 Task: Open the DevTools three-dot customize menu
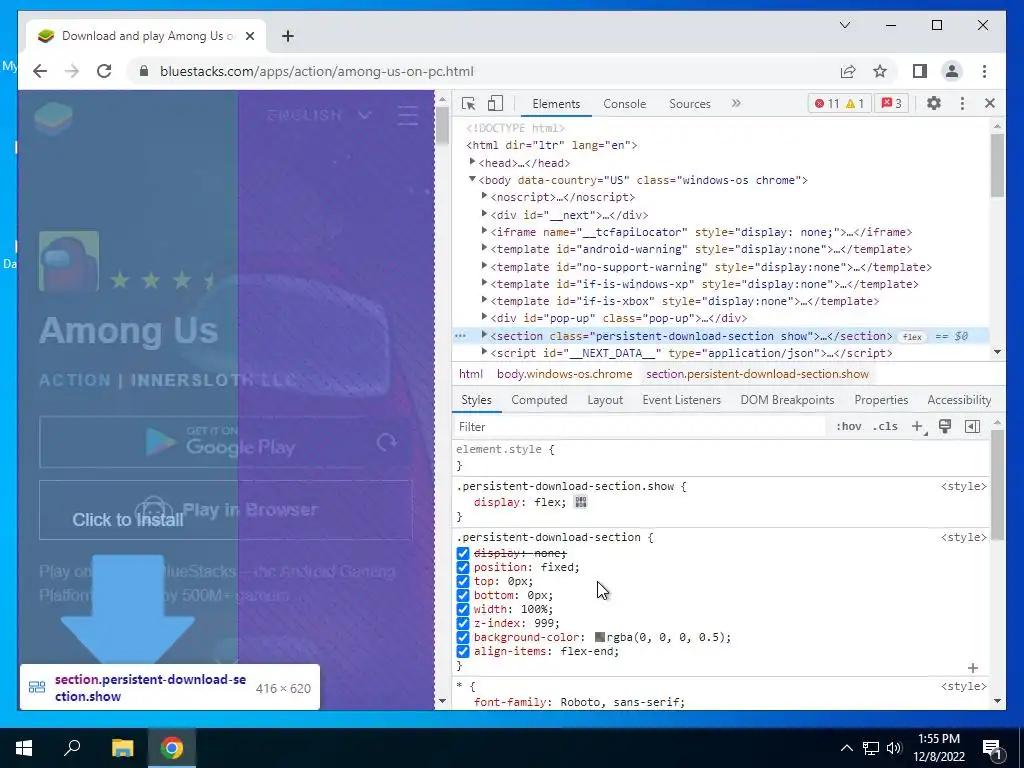(x=962, y=103)
